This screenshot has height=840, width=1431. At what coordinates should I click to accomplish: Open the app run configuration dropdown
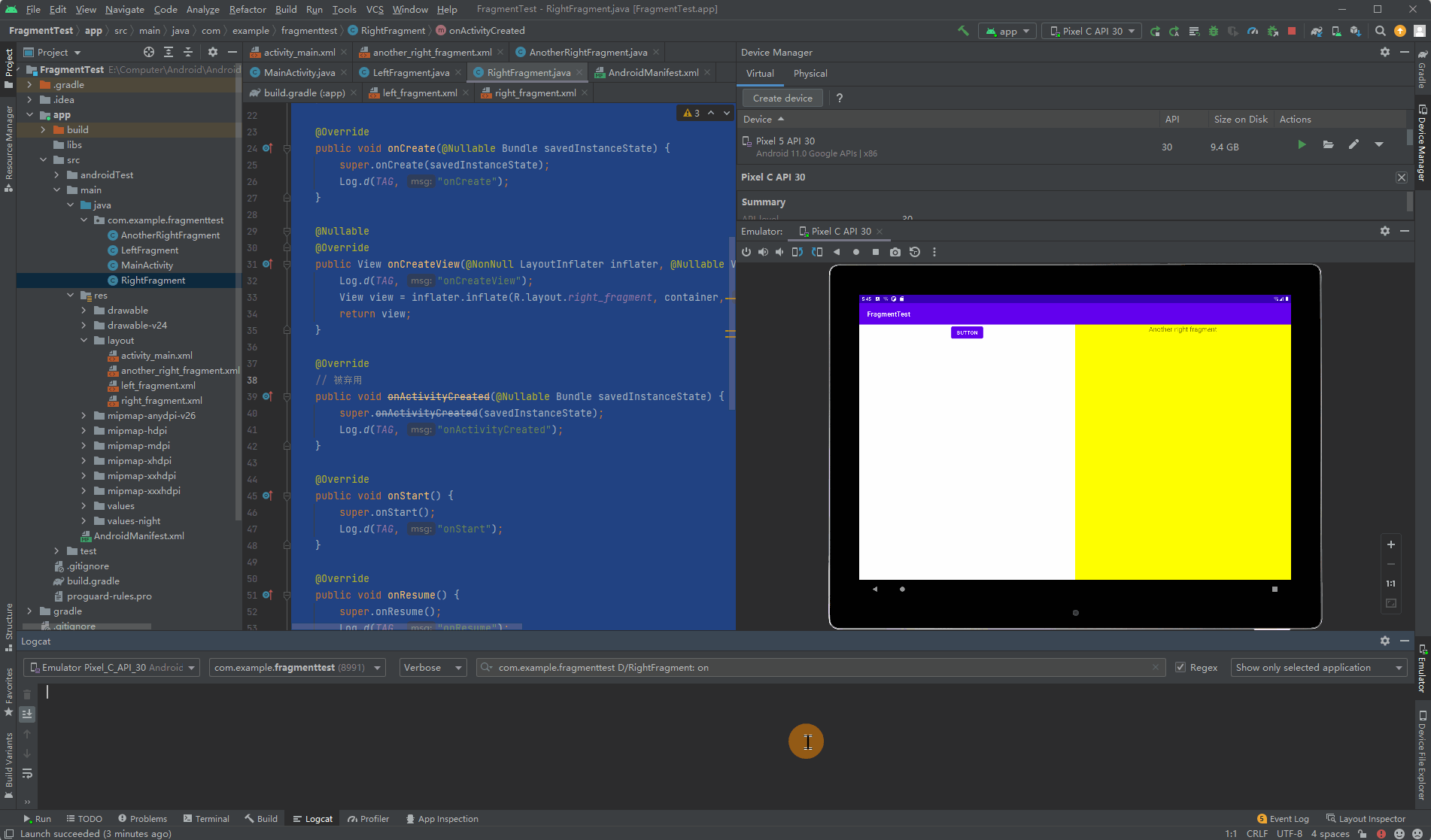coord(1007,31)
